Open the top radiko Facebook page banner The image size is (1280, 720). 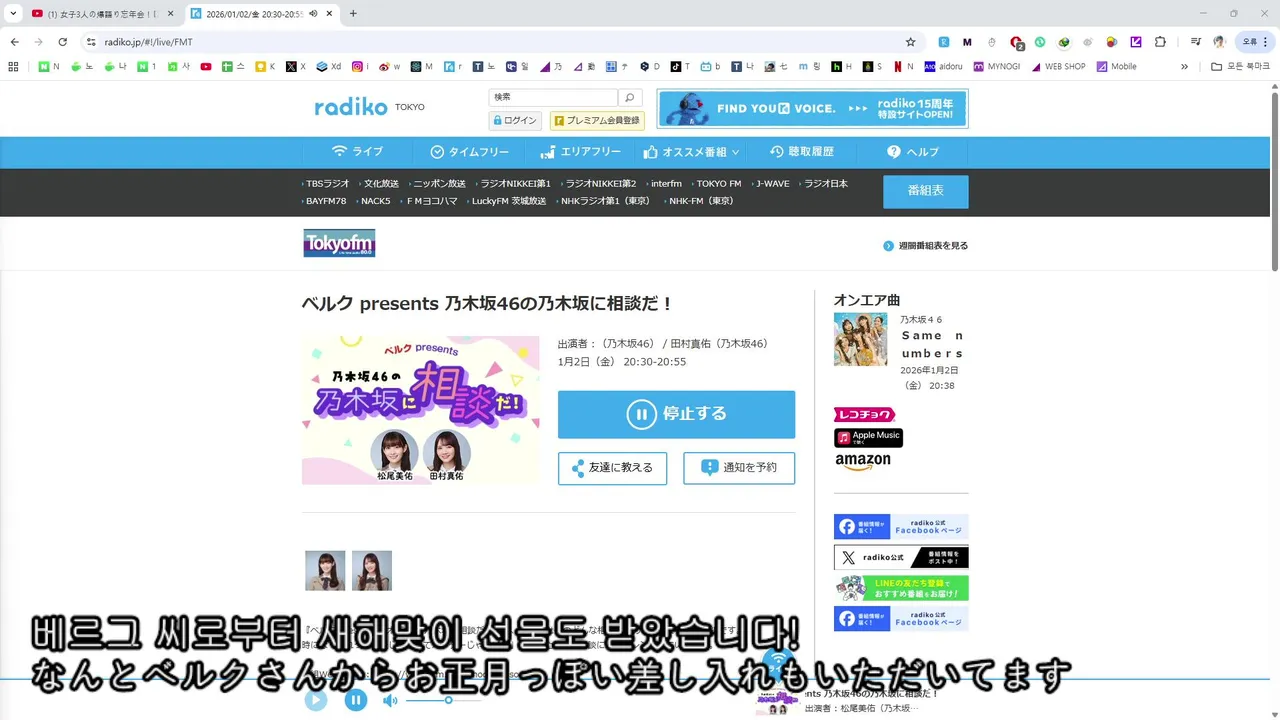901,526
